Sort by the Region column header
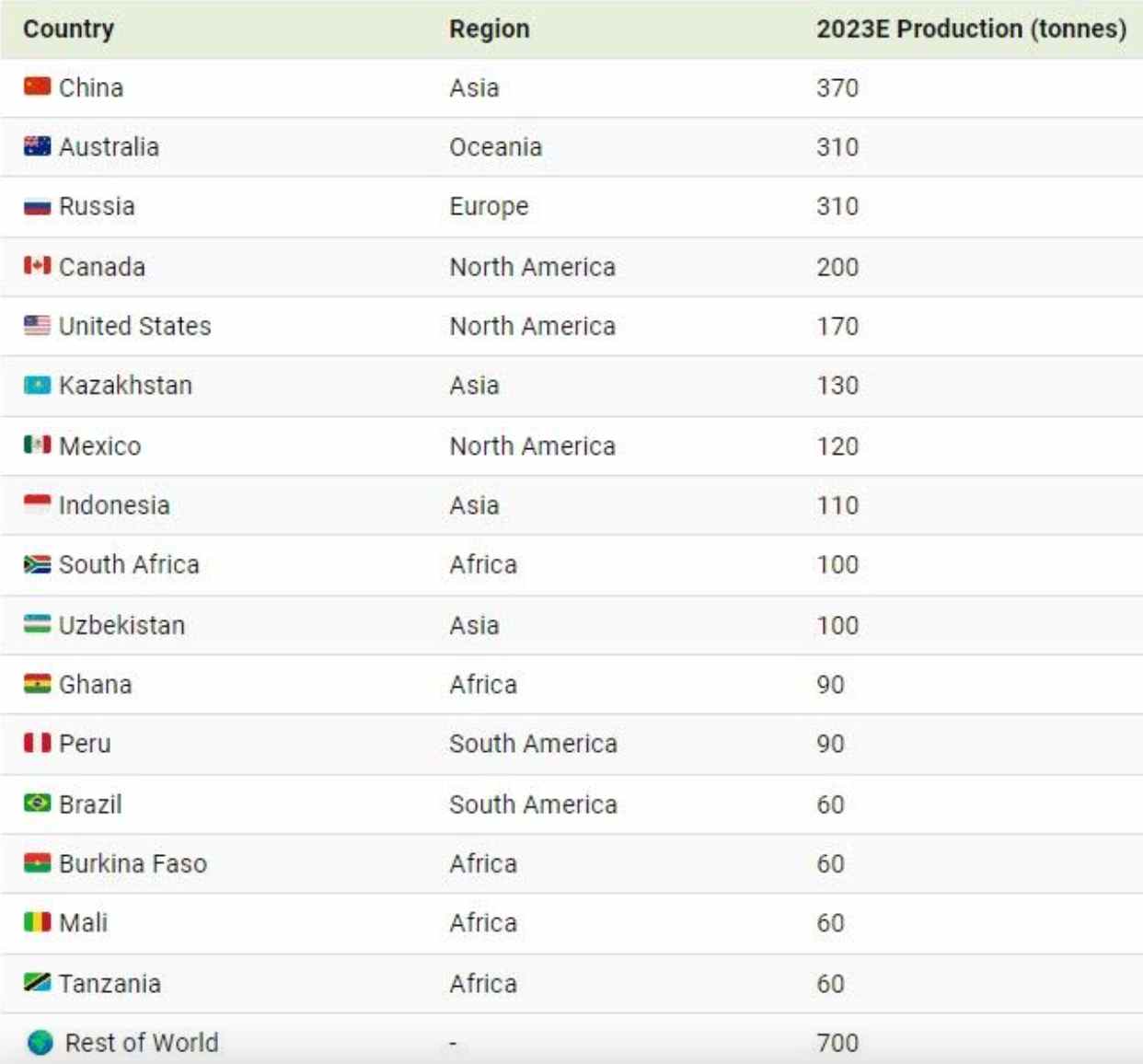Image resolution: width=1143 pixels, height=1064 pixels. coord(489,29)
